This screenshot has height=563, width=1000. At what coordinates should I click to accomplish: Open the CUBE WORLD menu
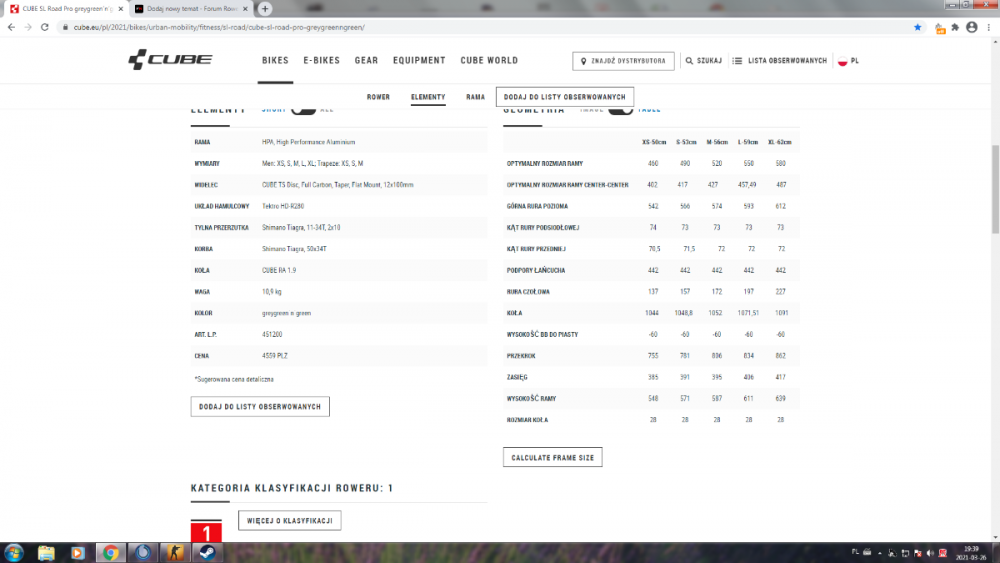tap(489, 61)
